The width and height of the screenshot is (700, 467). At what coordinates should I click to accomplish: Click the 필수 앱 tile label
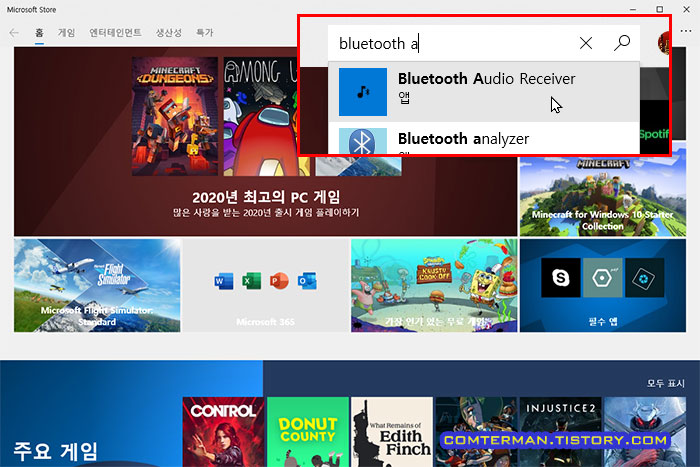[x=603, y=321]
